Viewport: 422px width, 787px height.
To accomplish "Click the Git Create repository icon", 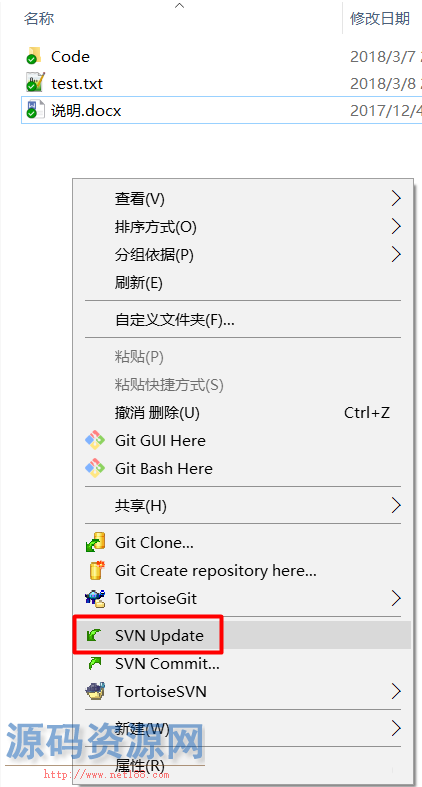I will [96, 570].
